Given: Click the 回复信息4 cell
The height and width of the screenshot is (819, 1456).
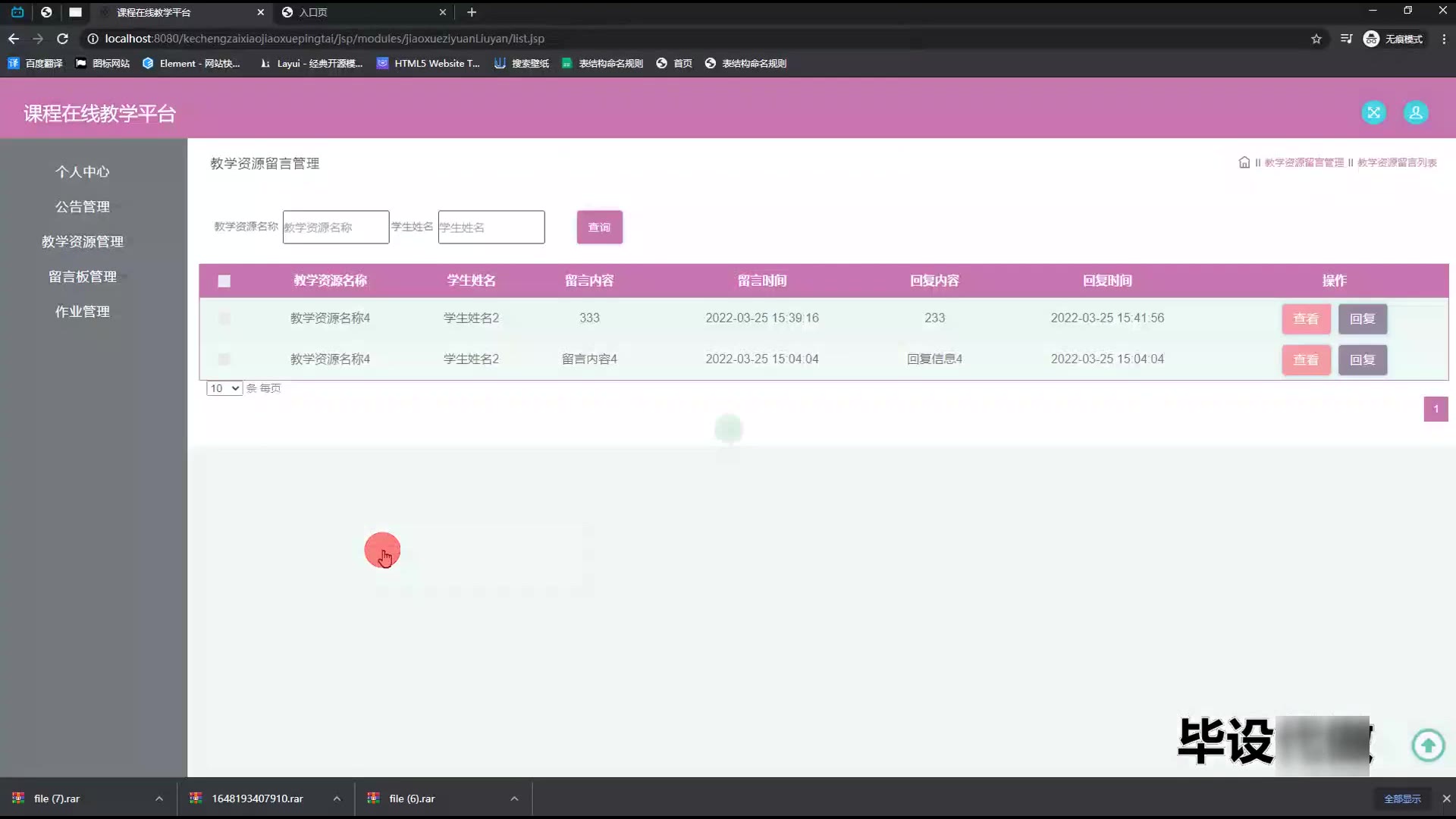Looking at the screenshot, I should [x=934, y=359].
